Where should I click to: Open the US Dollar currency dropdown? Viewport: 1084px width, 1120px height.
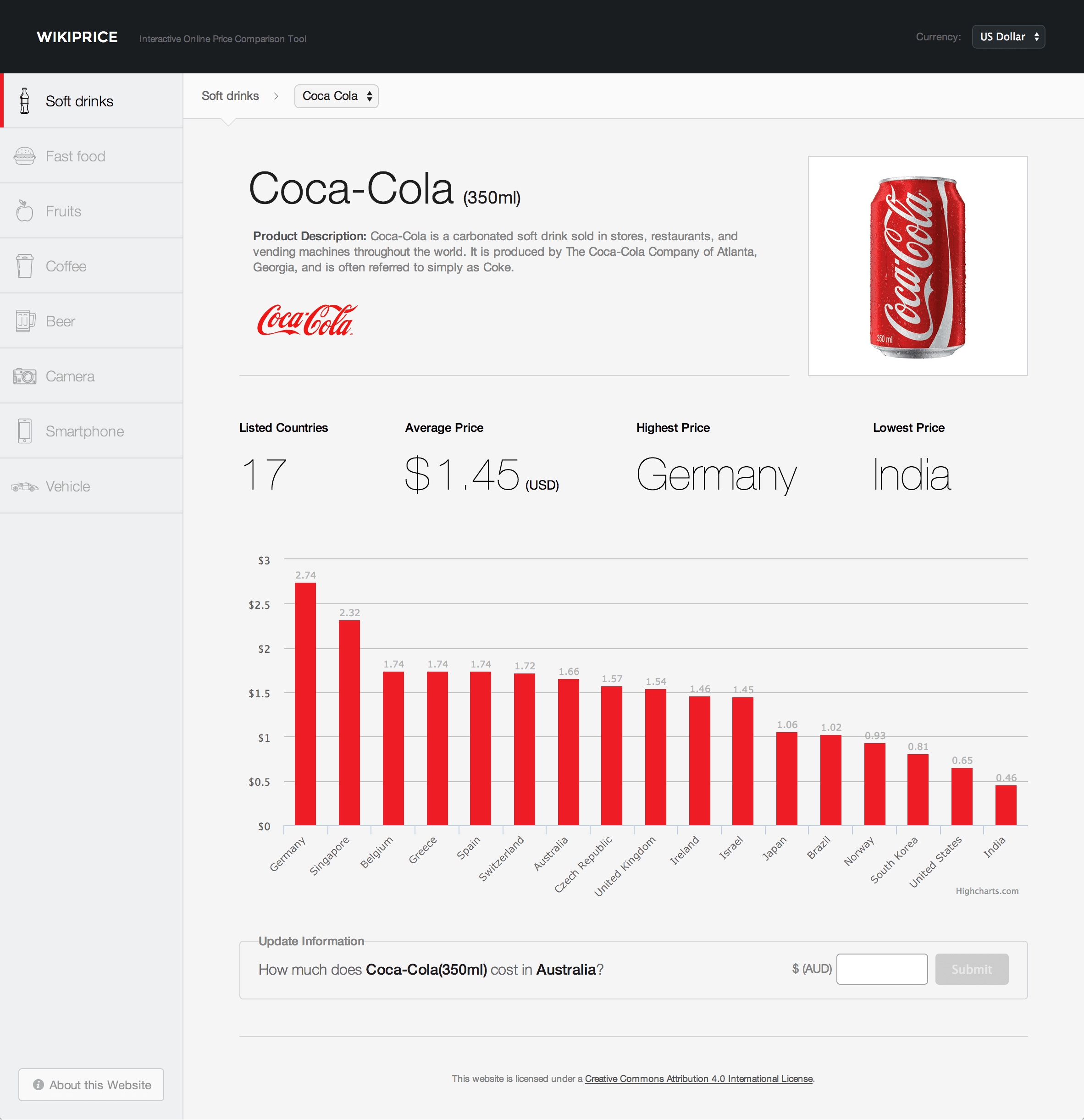coord(1008,37)
